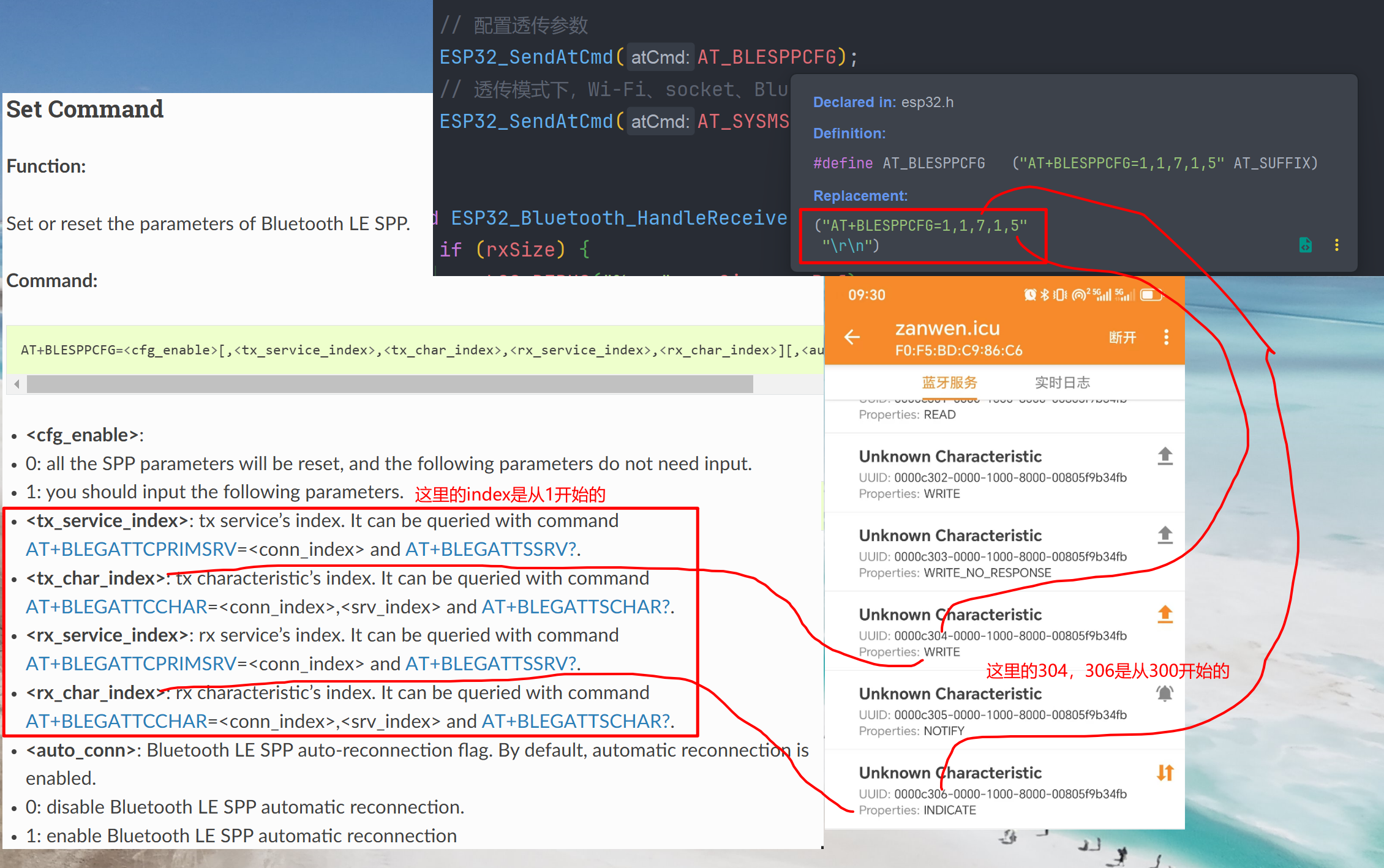Click the atCmd: parameter hint before AT_BLESPPCFG
Image resolution: width=1384 pixels, height=868 pixels.
(660, 57)
